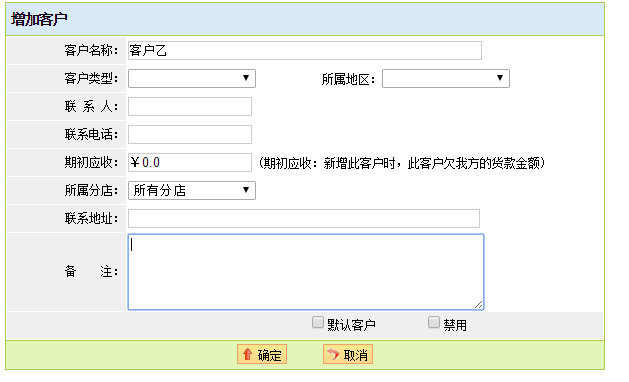Click the 期初应收 explanation hint text
Screen dimensions: 629x382
point(401,163)
